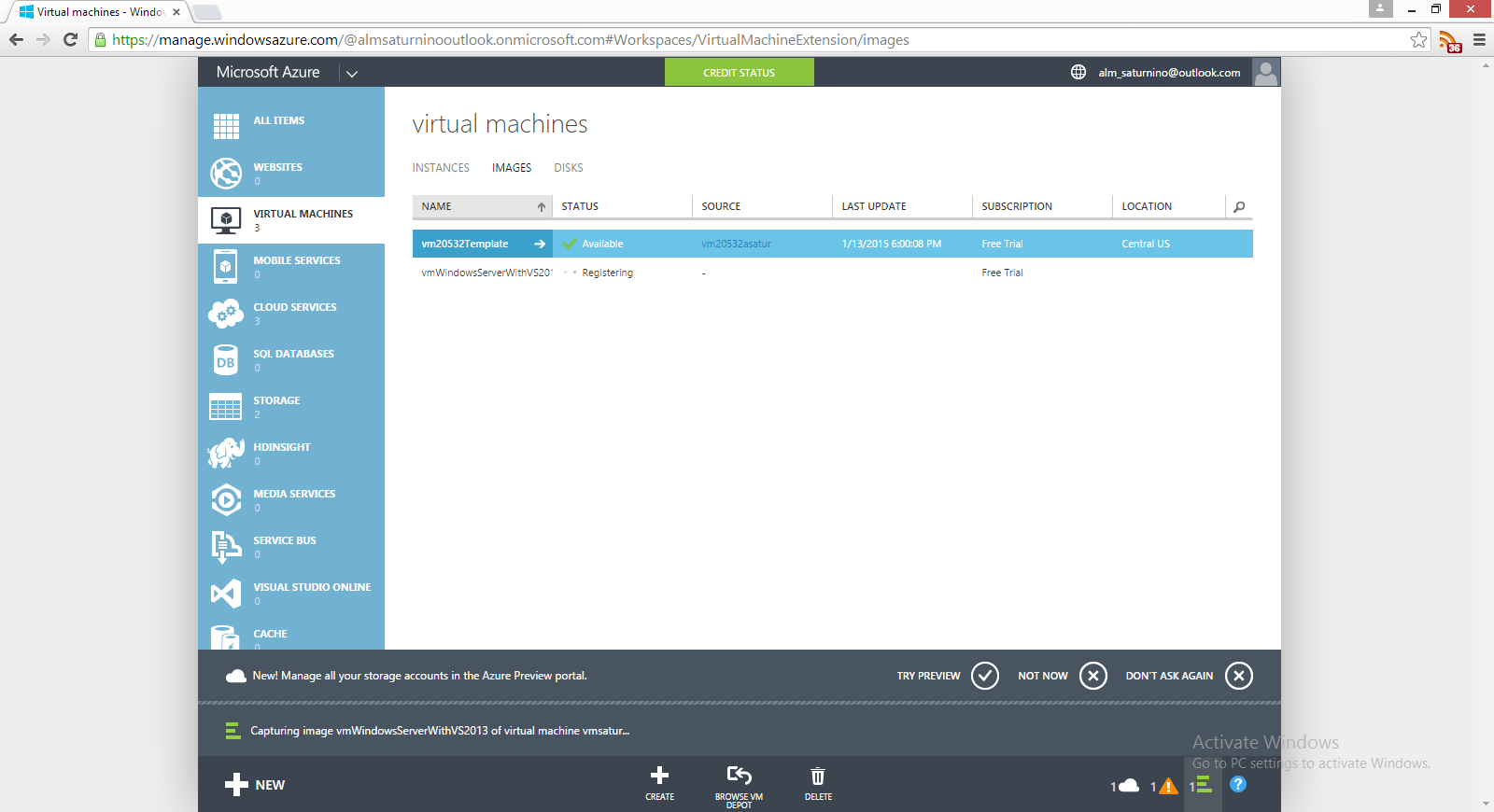Click the help question mark icon
This screenshot has width=1494, height=812.
tap(1238, 785)
